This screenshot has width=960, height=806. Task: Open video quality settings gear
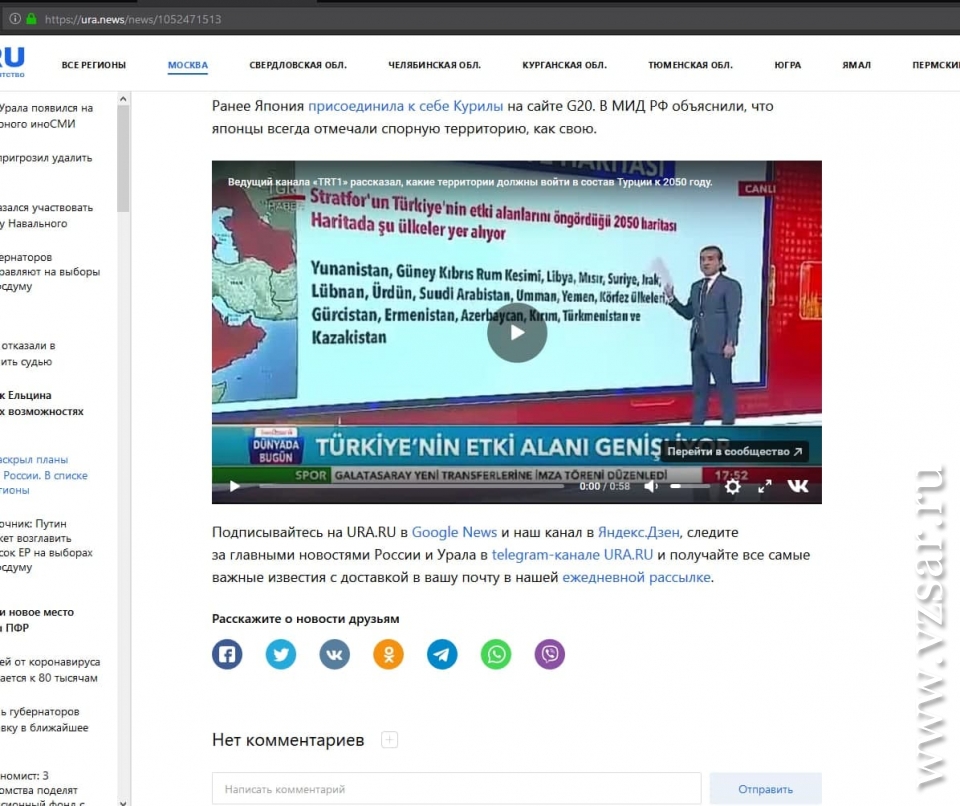(x=732, y=486)
